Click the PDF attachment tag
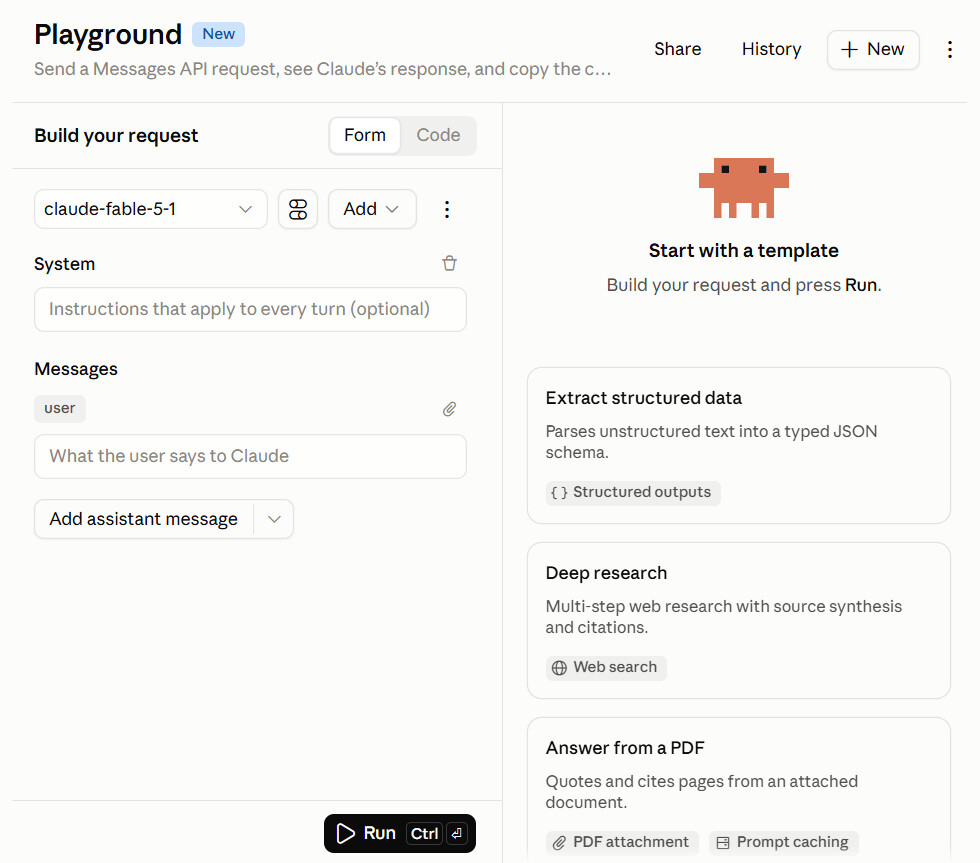980x863 pixels. pos(622,842)
